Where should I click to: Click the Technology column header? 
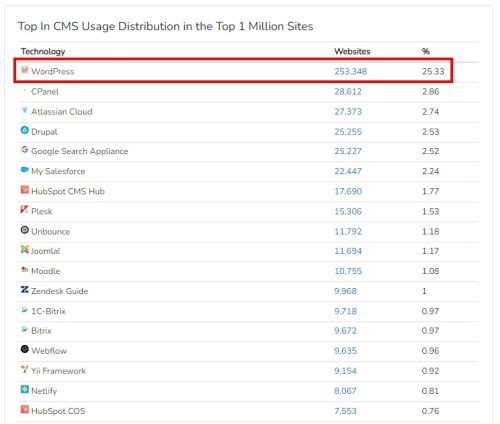pos(43,51)
